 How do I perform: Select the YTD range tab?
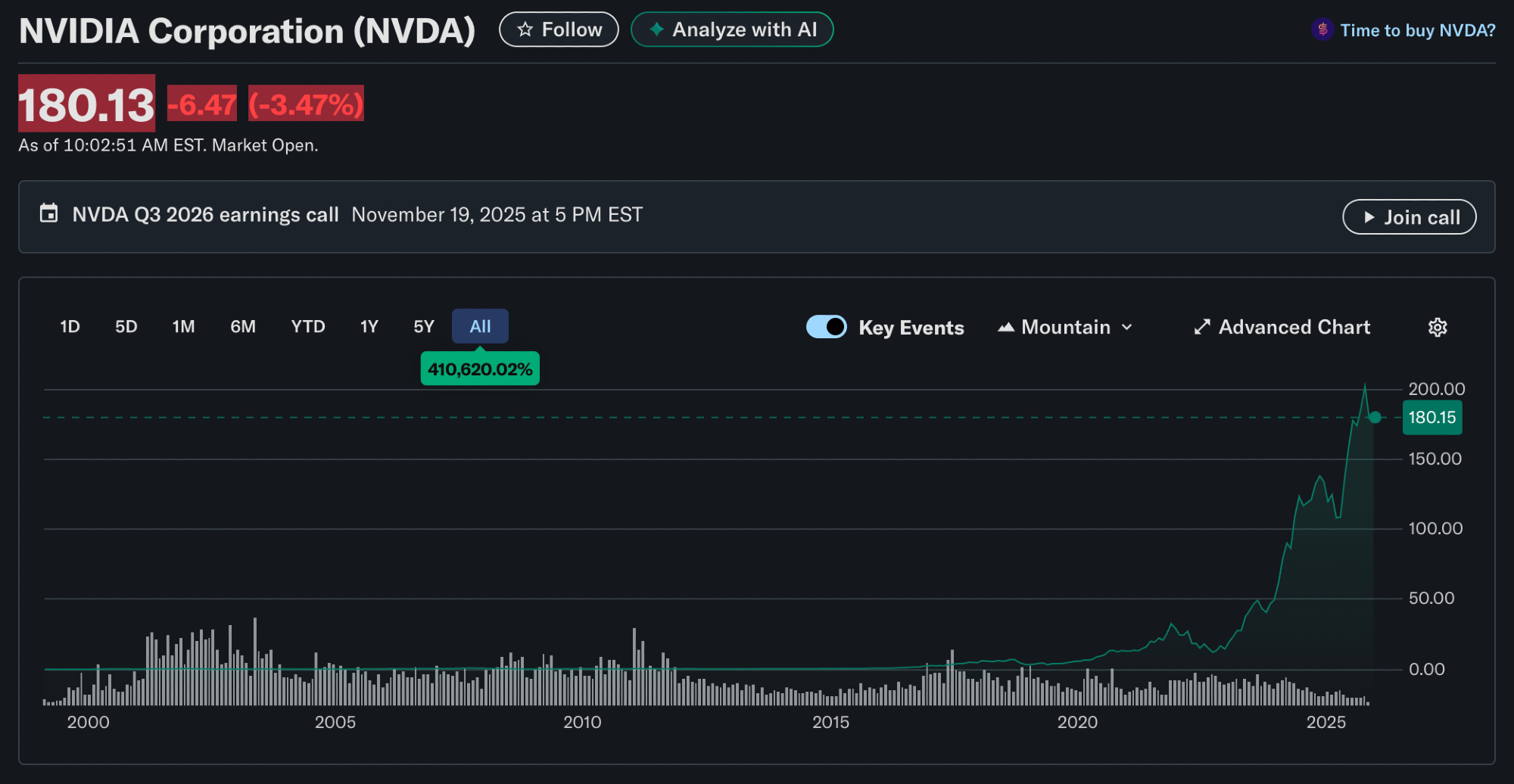(x=307, y=326)
